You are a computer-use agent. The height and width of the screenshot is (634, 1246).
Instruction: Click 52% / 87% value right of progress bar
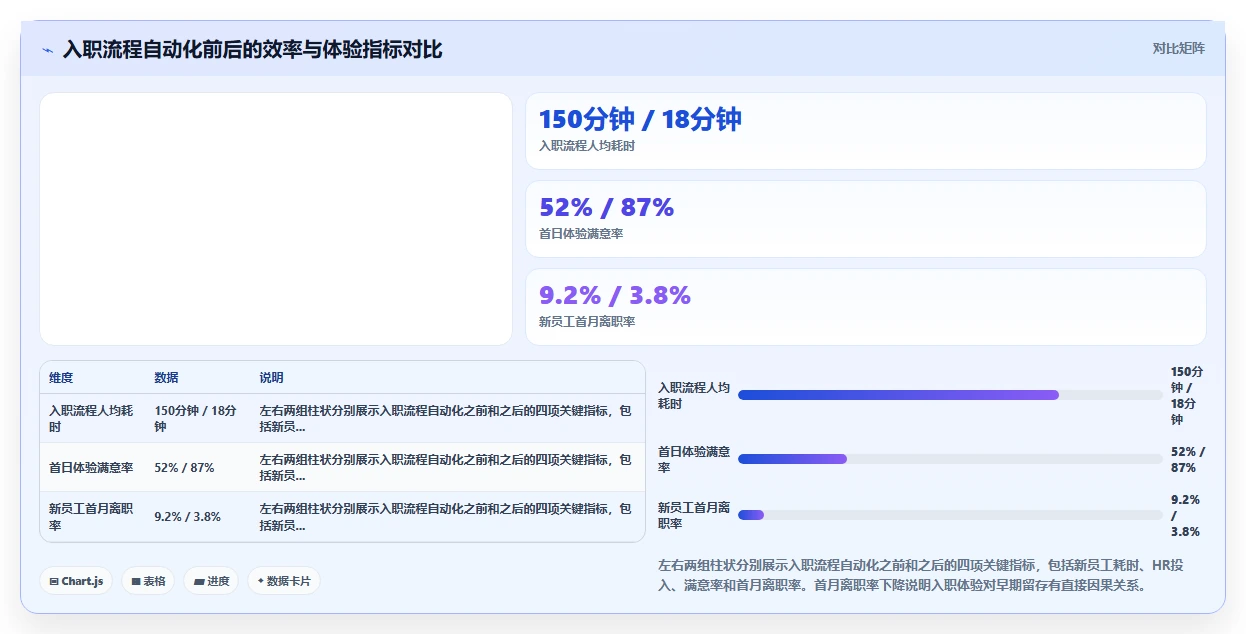point(1188,459)
